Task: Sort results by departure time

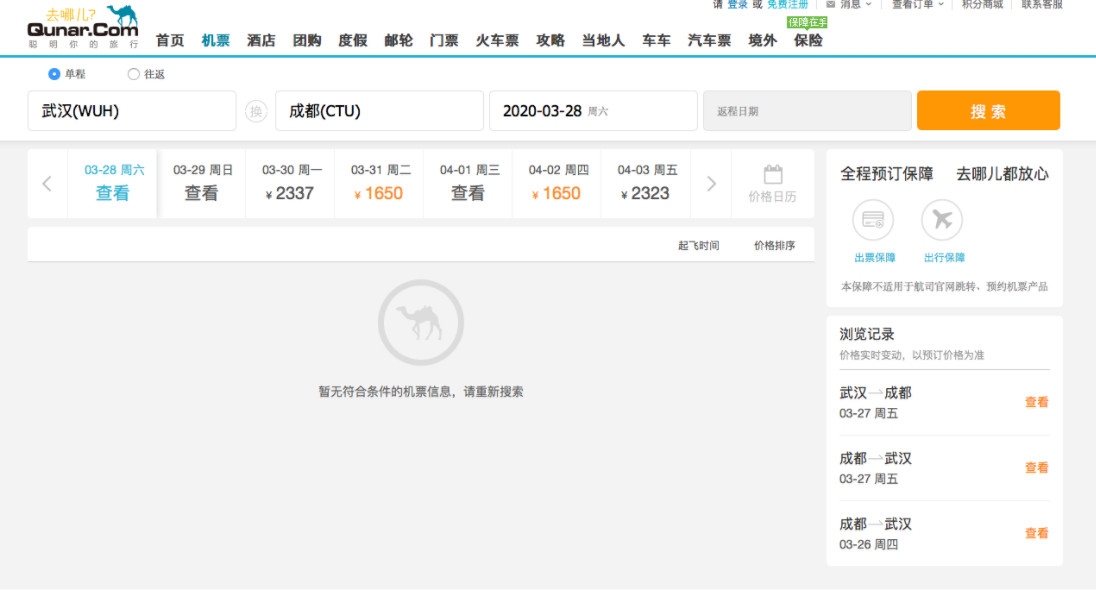Action: coord(698,245)
